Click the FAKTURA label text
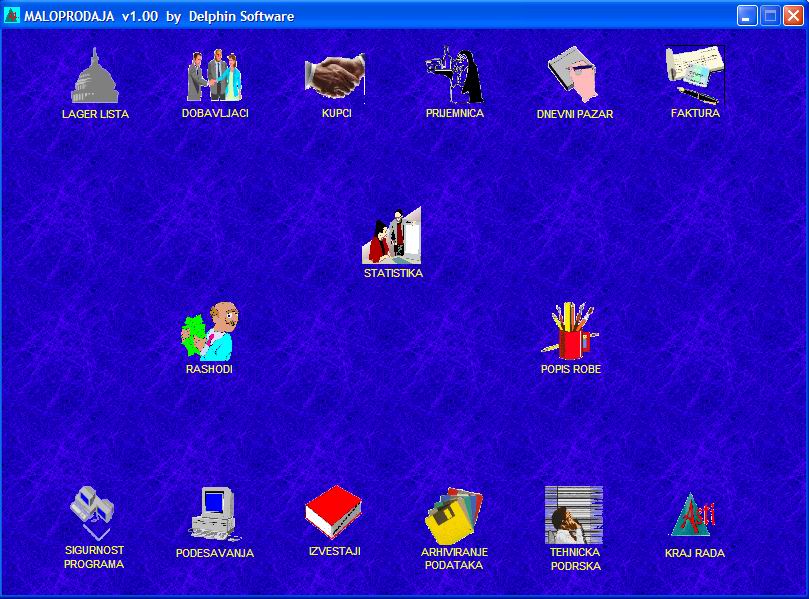809x599 pixels. [x=695, y=113]
